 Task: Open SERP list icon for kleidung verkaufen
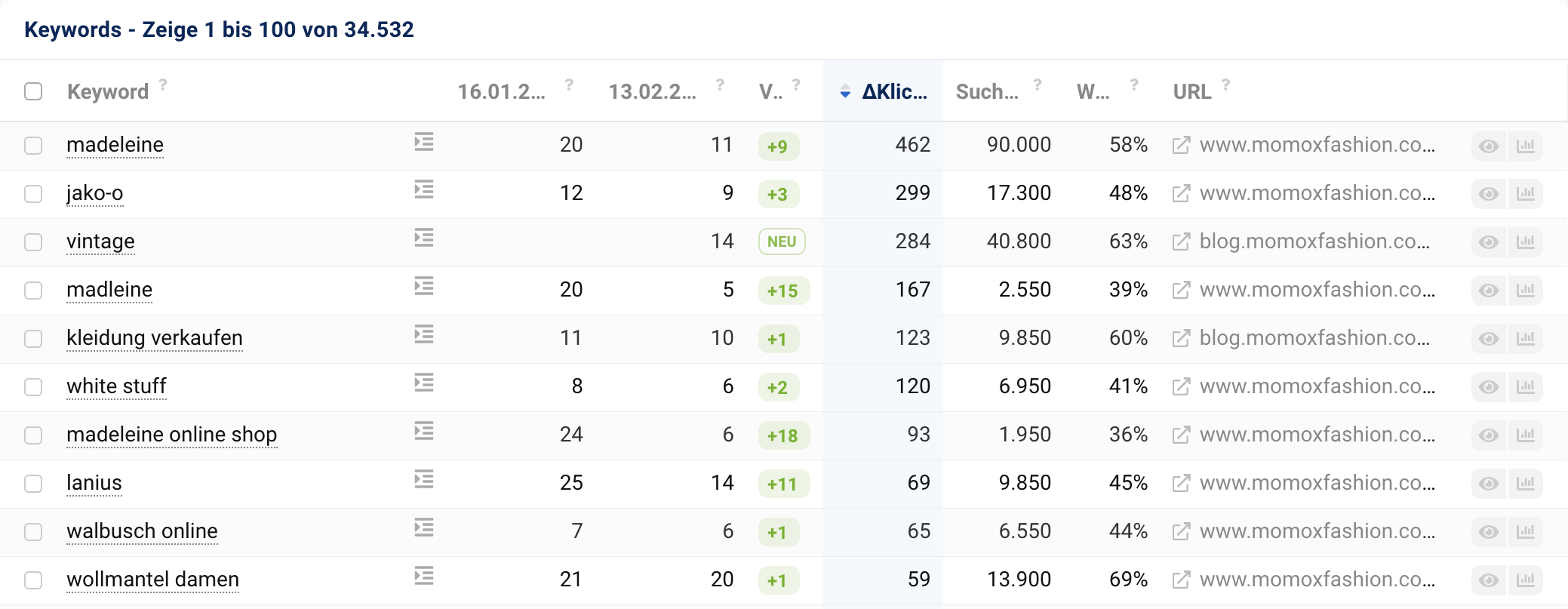[424, 334]
